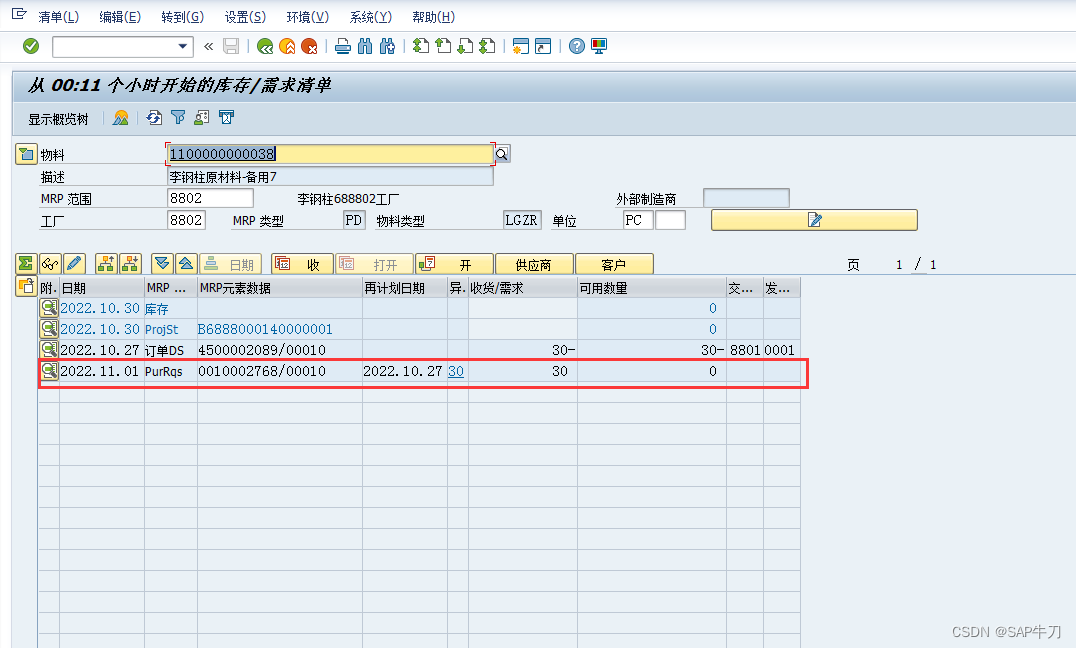1076x648 pixels.
Task: Go to Next Page icon
Action: [x=465, y=46]
